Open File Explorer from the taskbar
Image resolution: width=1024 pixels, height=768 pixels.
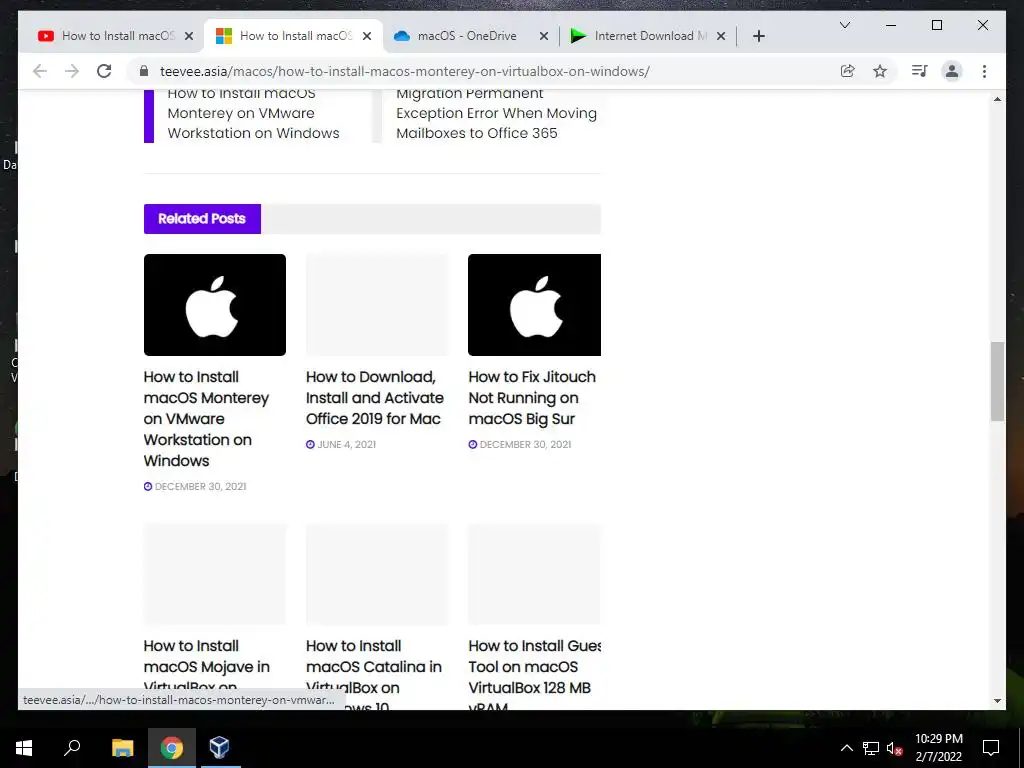click(122, 748)
